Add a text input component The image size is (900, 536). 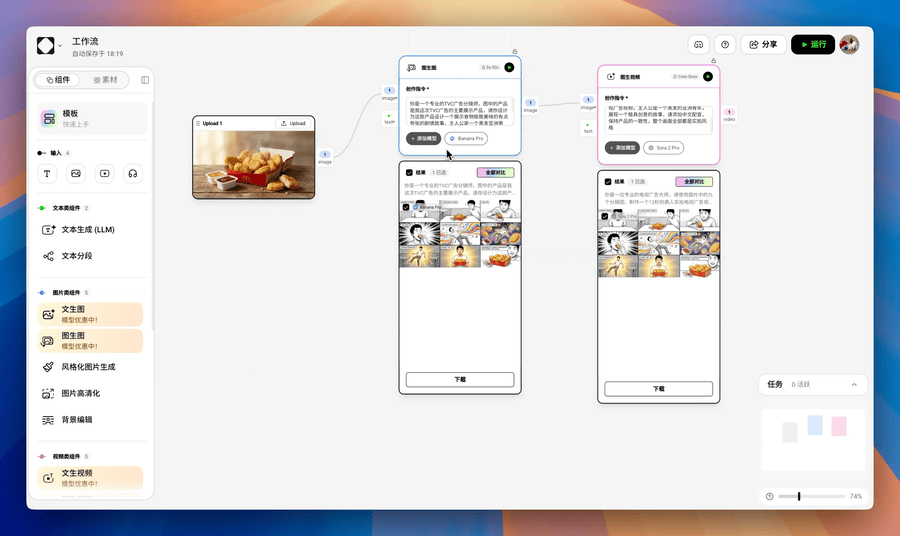click(x=47, y=173)
